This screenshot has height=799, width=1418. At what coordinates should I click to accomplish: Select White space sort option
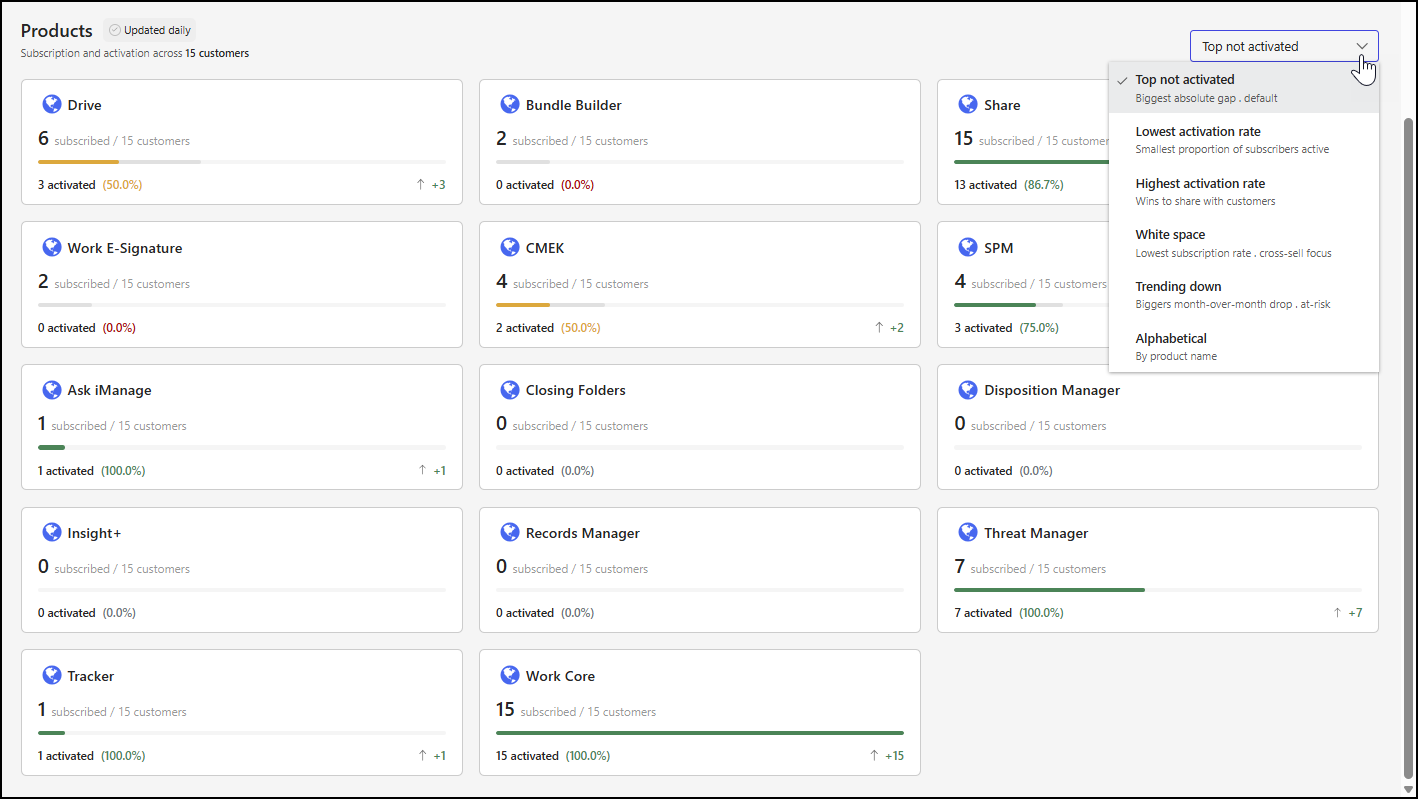(1244, 243)
